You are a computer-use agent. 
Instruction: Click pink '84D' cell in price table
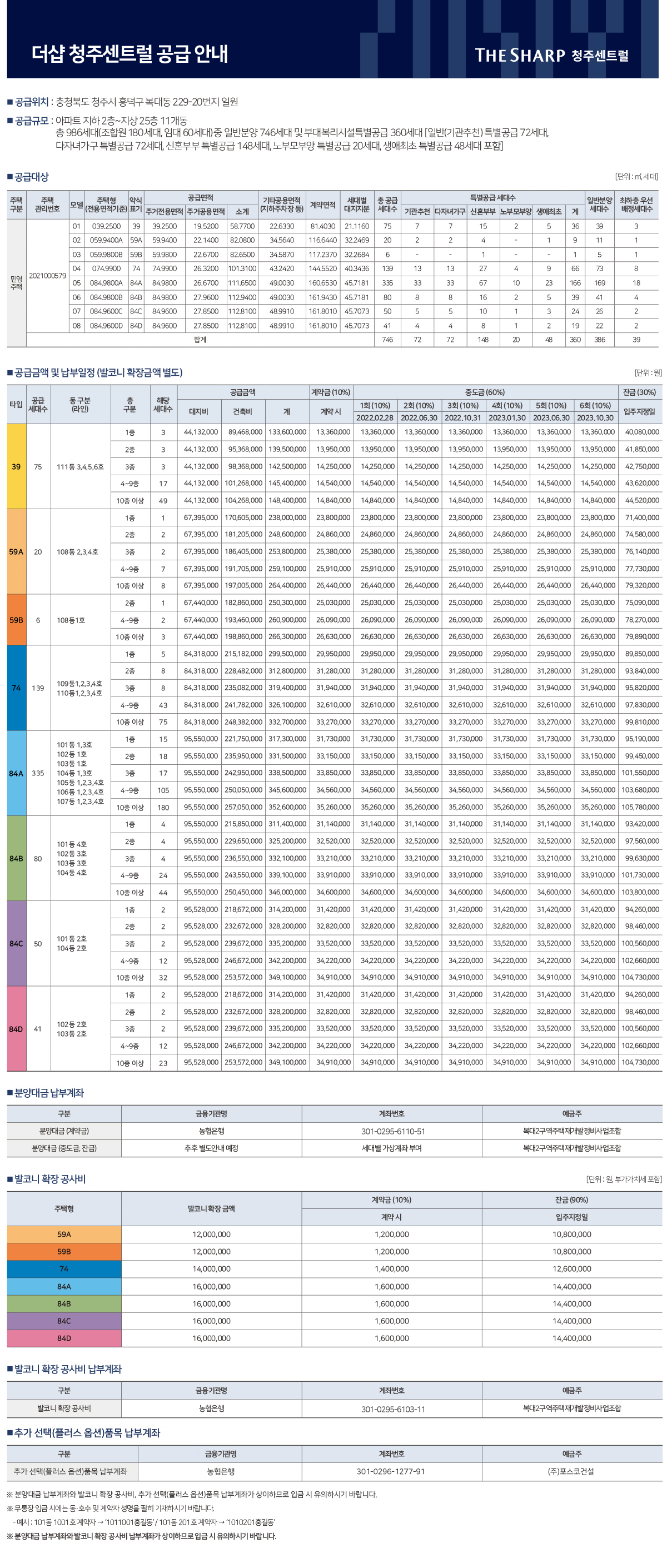(17, 1029)
